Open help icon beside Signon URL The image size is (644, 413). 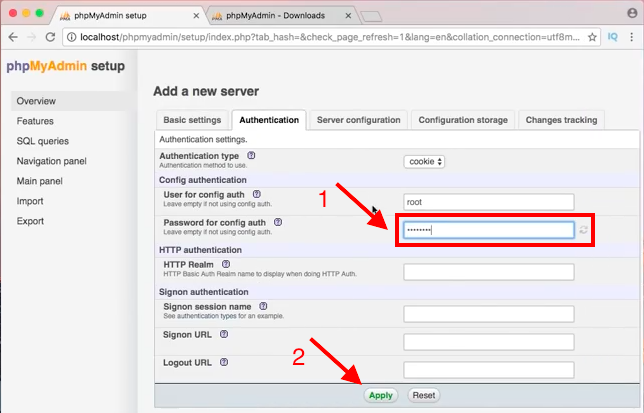tap(224, 334)
